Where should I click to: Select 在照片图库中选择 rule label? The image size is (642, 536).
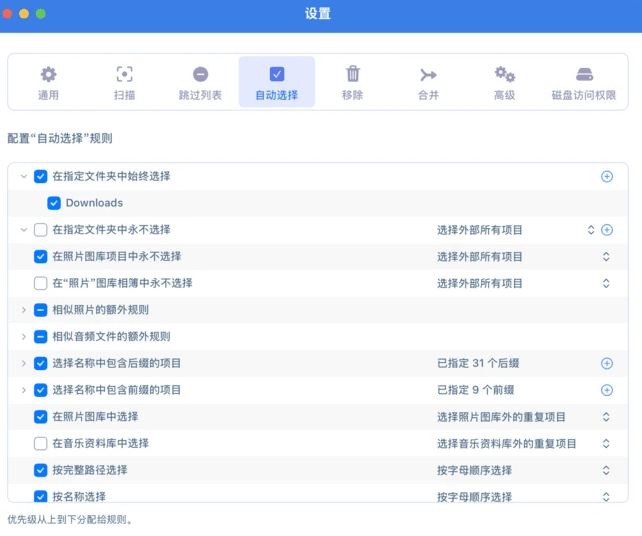95,417
